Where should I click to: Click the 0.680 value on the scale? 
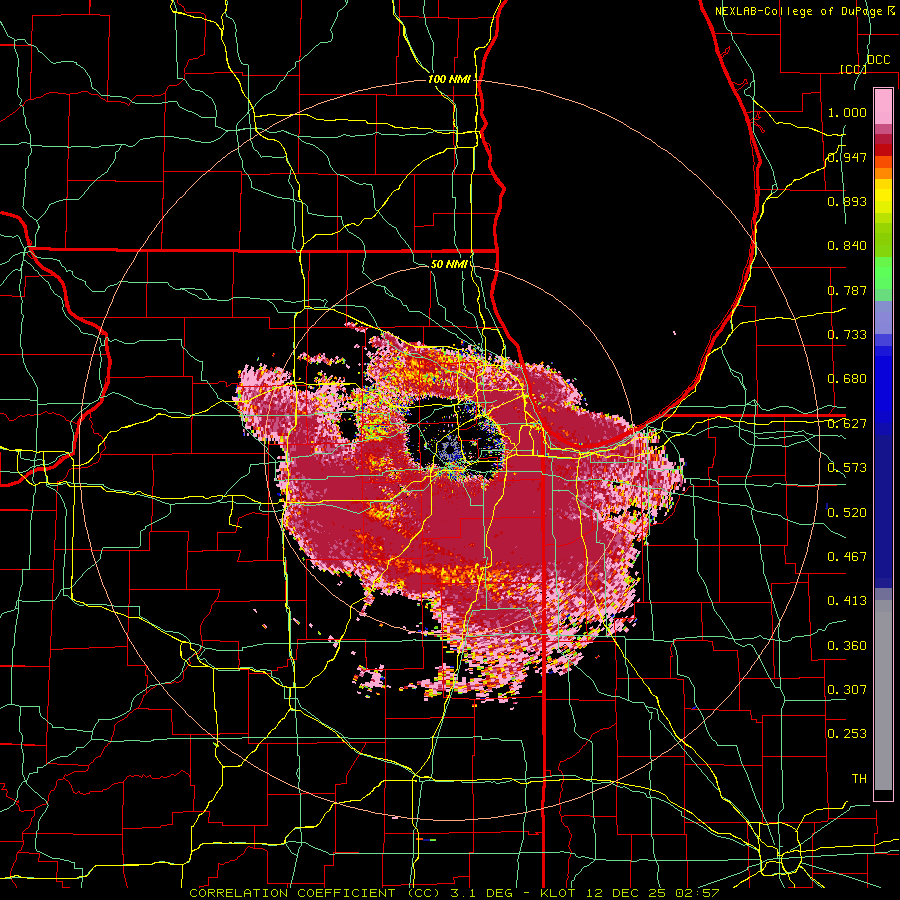pyautogui.click(x=847, y=379)
